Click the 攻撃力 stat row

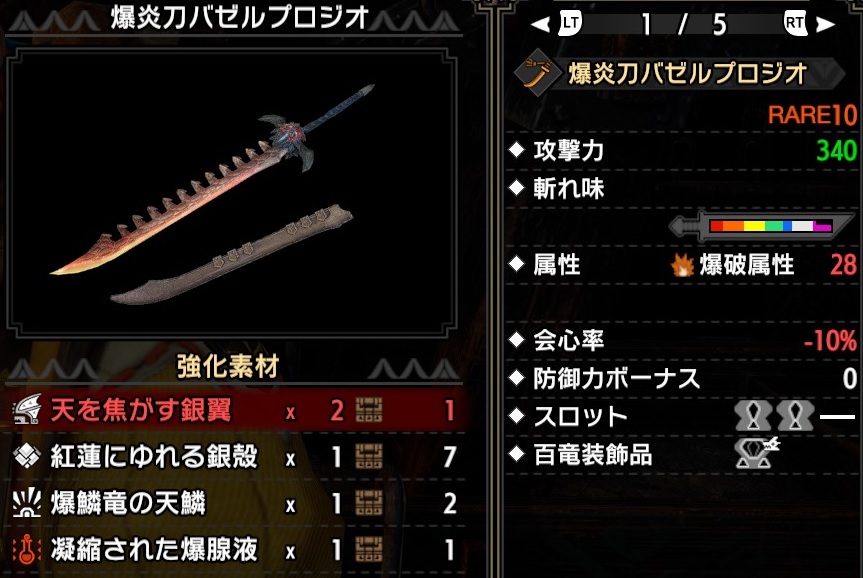681,151
